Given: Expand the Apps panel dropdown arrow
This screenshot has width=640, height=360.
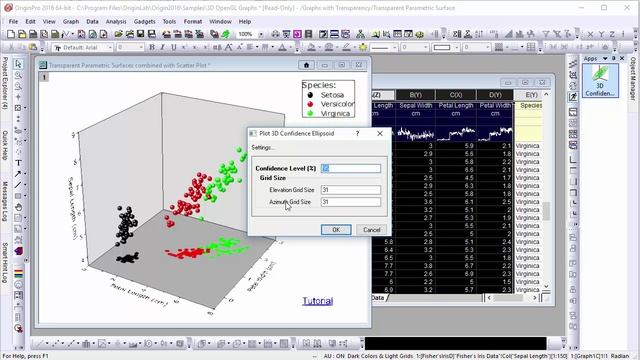Looking at the screenshot, I should [x=605, y=58].
